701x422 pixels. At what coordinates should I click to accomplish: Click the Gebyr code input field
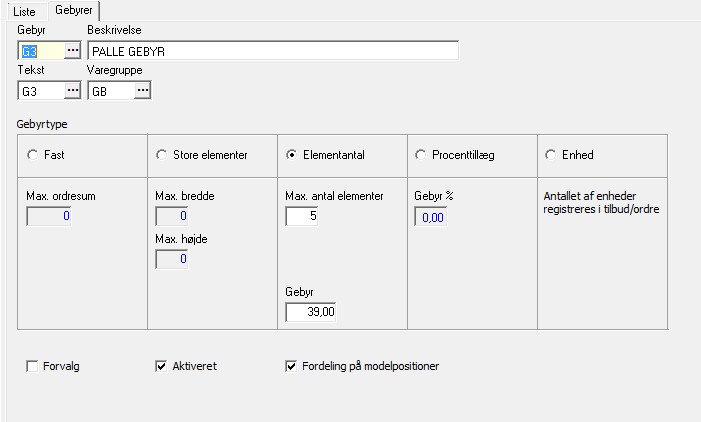(40, 50)
